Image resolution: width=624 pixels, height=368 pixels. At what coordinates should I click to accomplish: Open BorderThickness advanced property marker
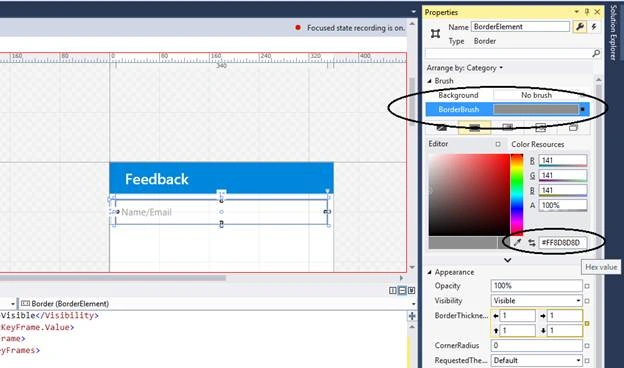(587, 323)
